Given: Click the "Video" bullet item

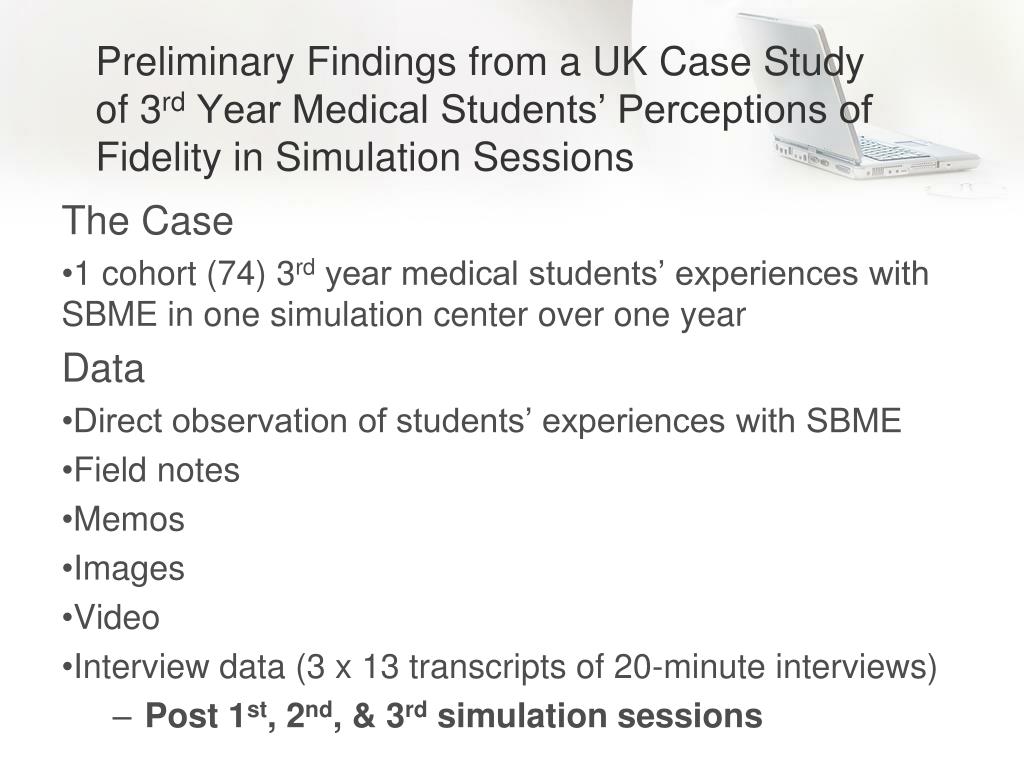Looking at the screenshot, I should click(111, 618).
